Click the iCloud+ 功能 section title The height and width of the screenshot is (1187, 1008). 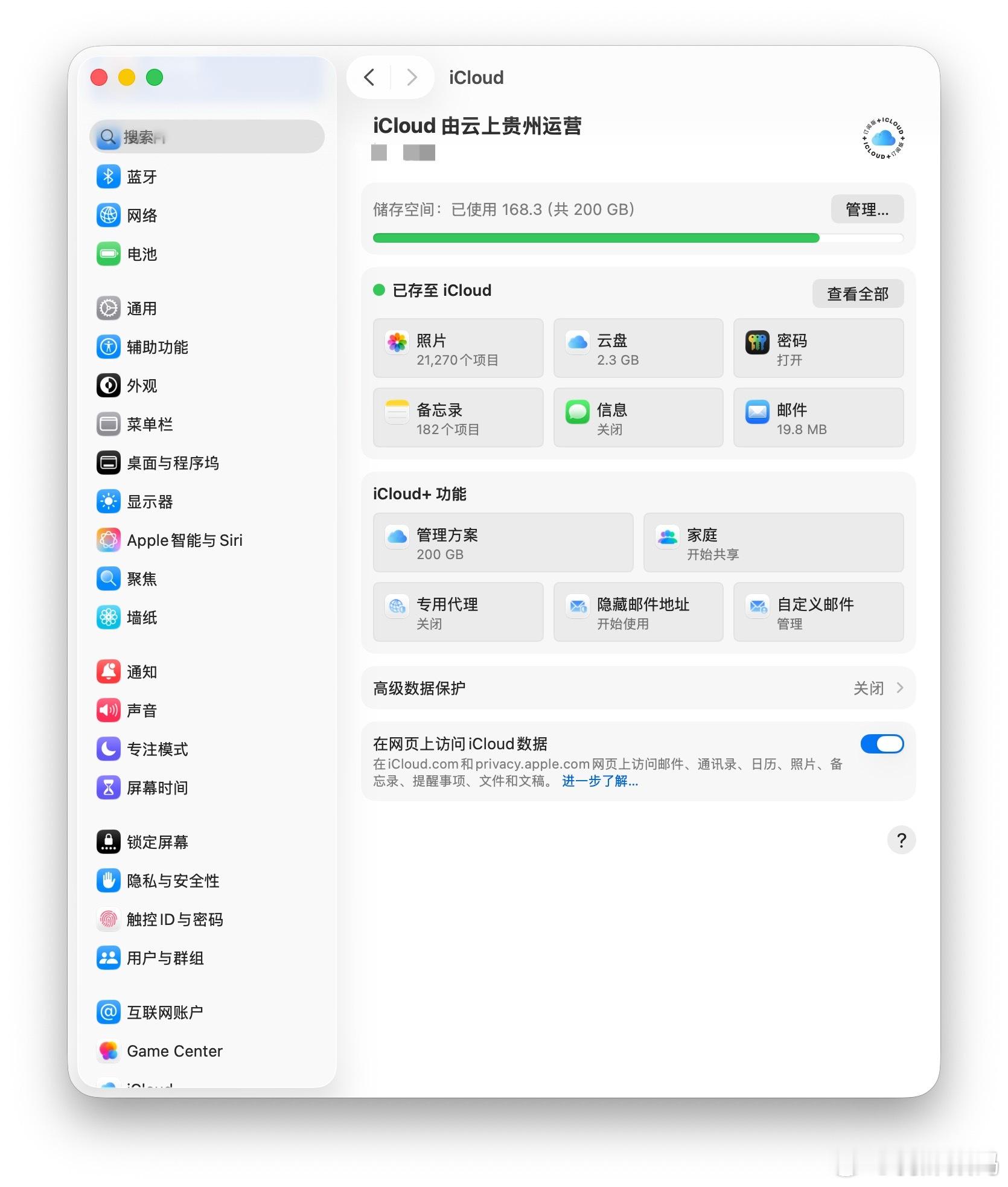pos(419,494)
